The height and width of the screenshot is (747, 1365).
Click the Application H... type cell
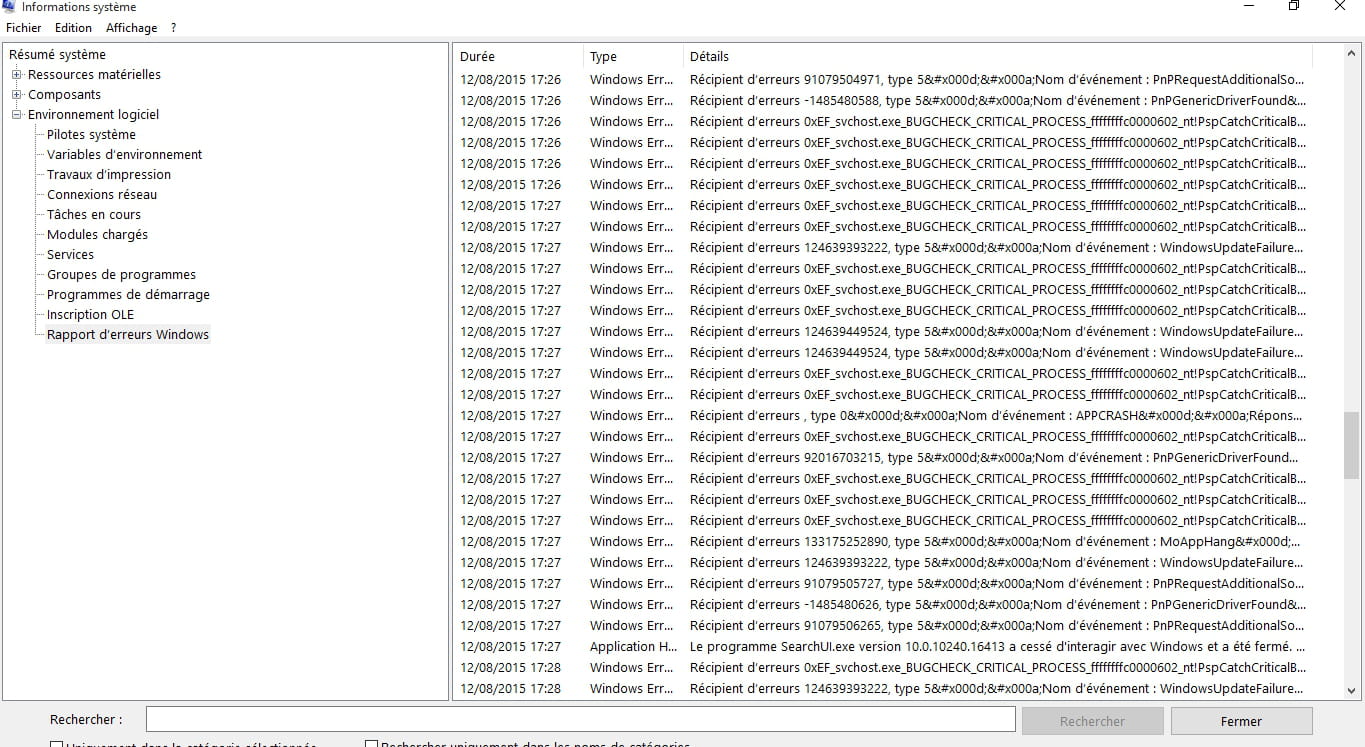633,647
